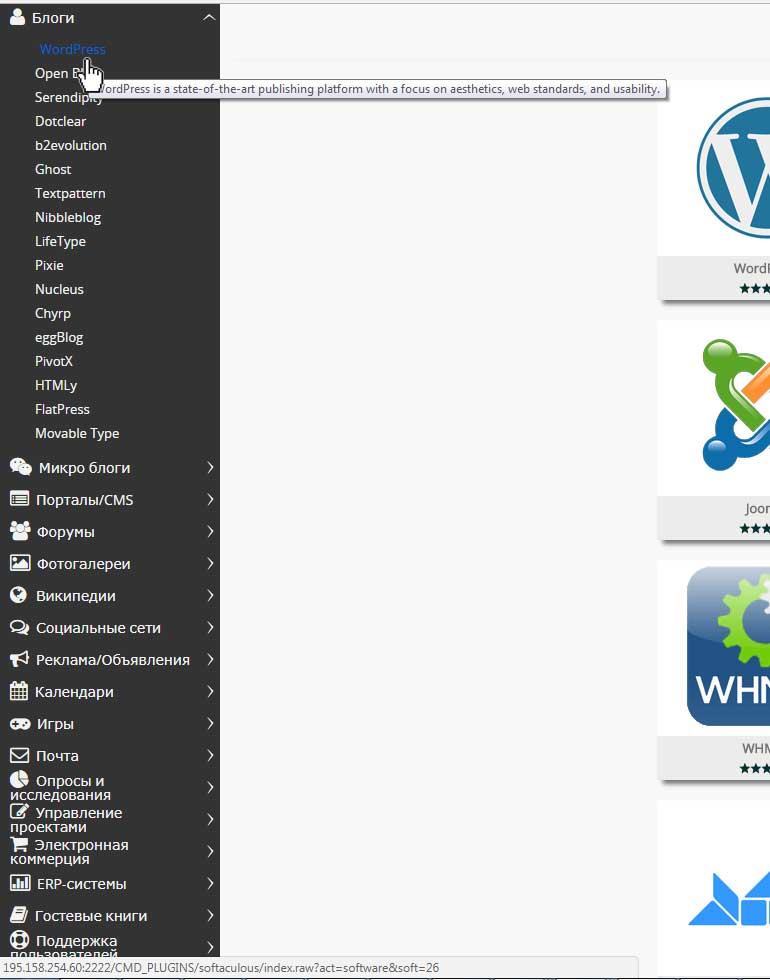
Task: Open the FlatPress entry
Action: pyautogui.click(x=62, y=409)
